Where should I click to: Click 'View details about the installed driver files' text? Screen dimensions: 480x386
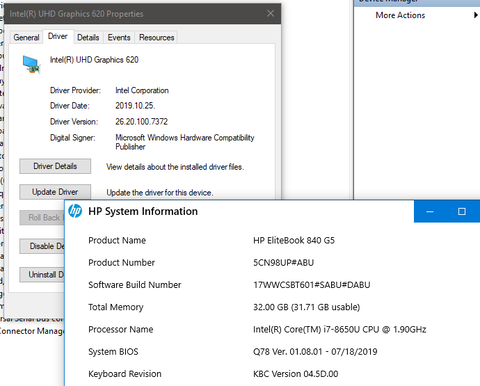(175, 167)
